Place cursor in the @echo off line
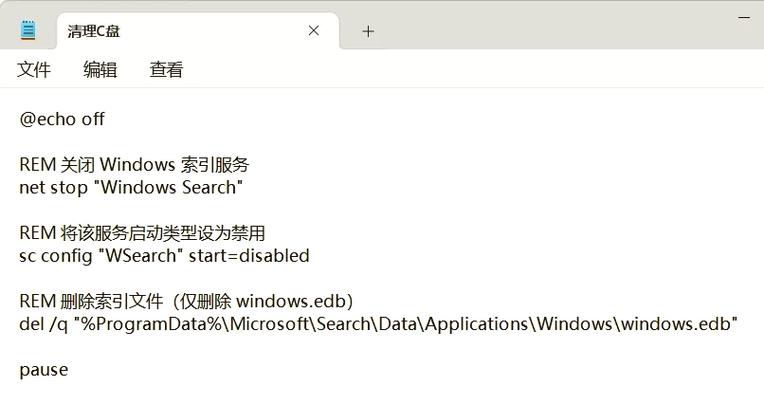Image resolution: width=764 pixels, height=405 pixels. pos(62,119)
